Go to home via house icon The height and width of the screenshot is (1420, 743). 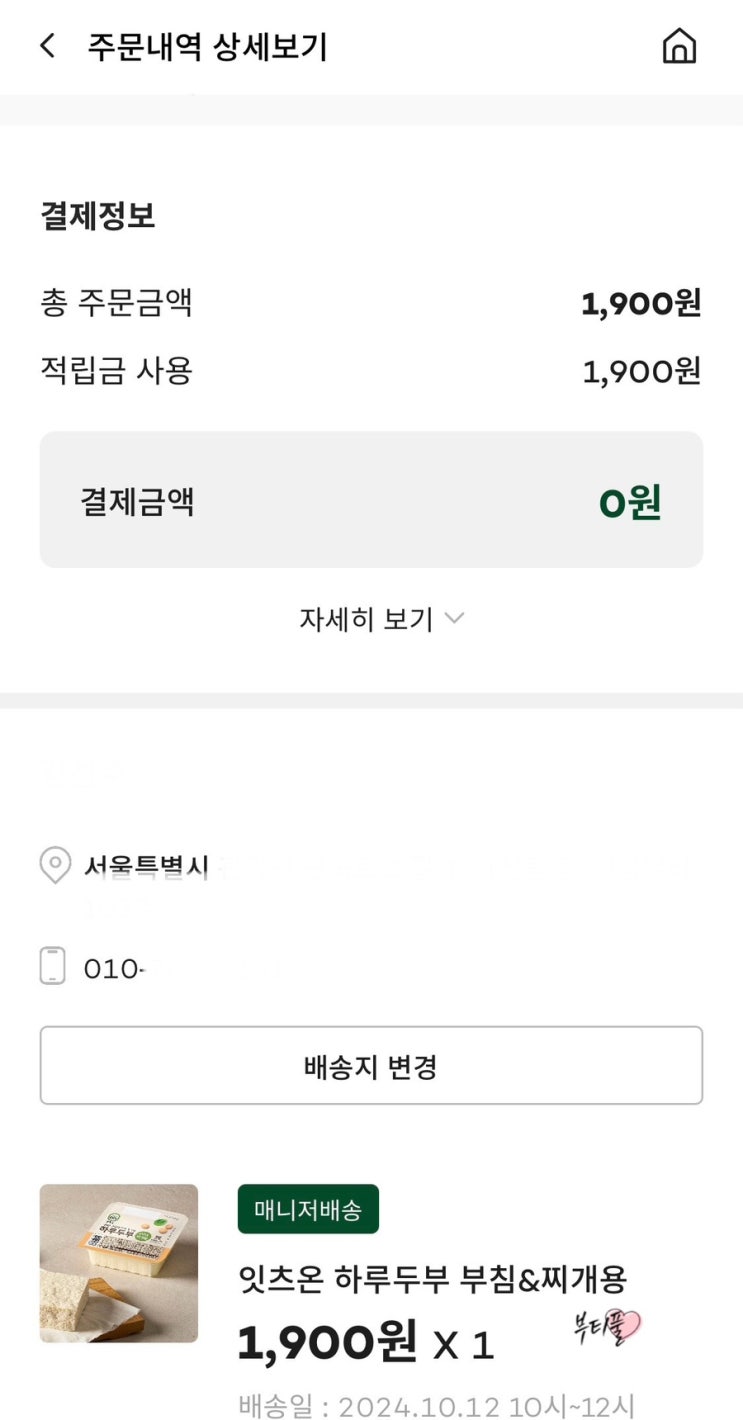[679, 46]
